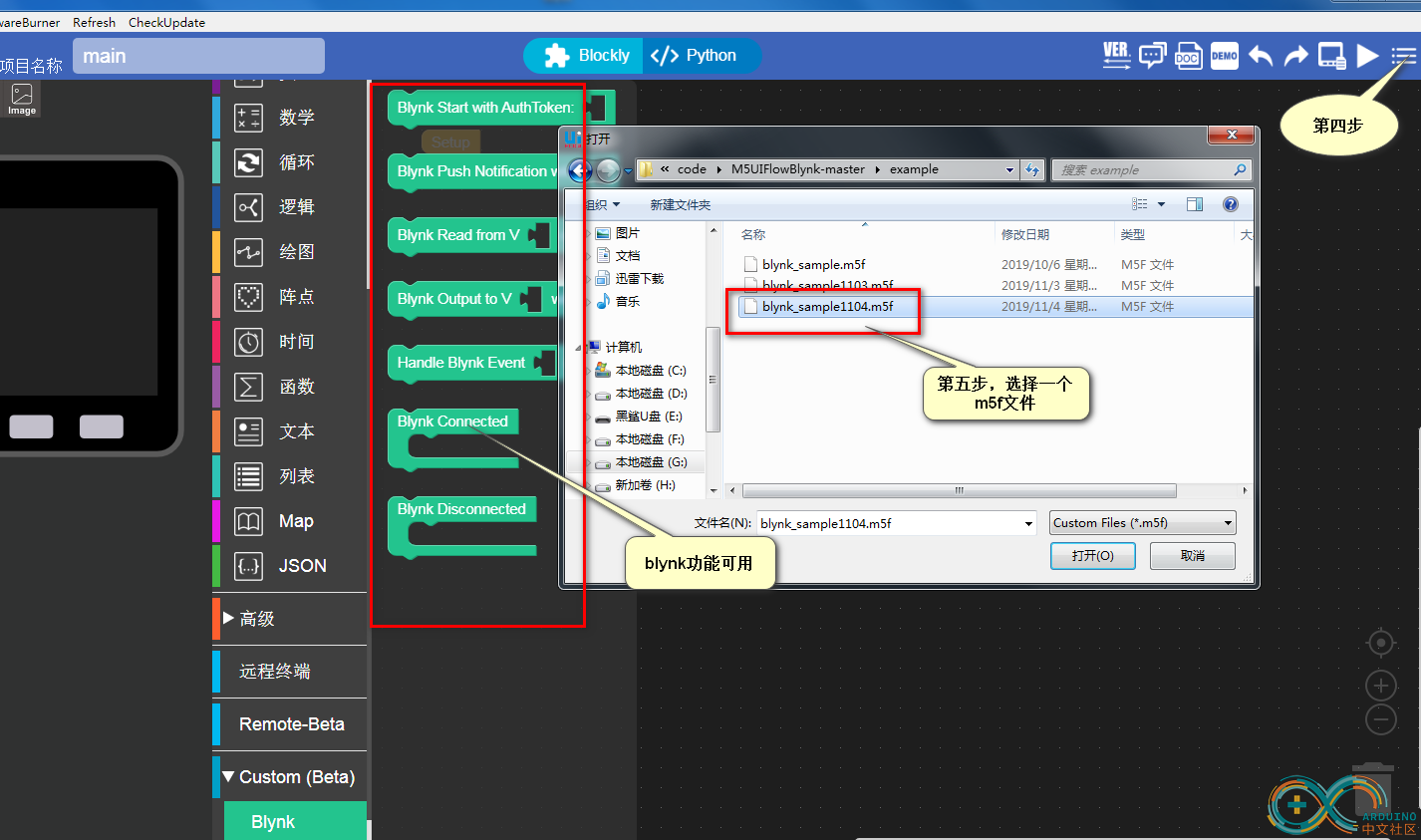1421x840 pixels.
Task: Select 迅雷下载 folder in tree
Action: click(x=639, y=278)
